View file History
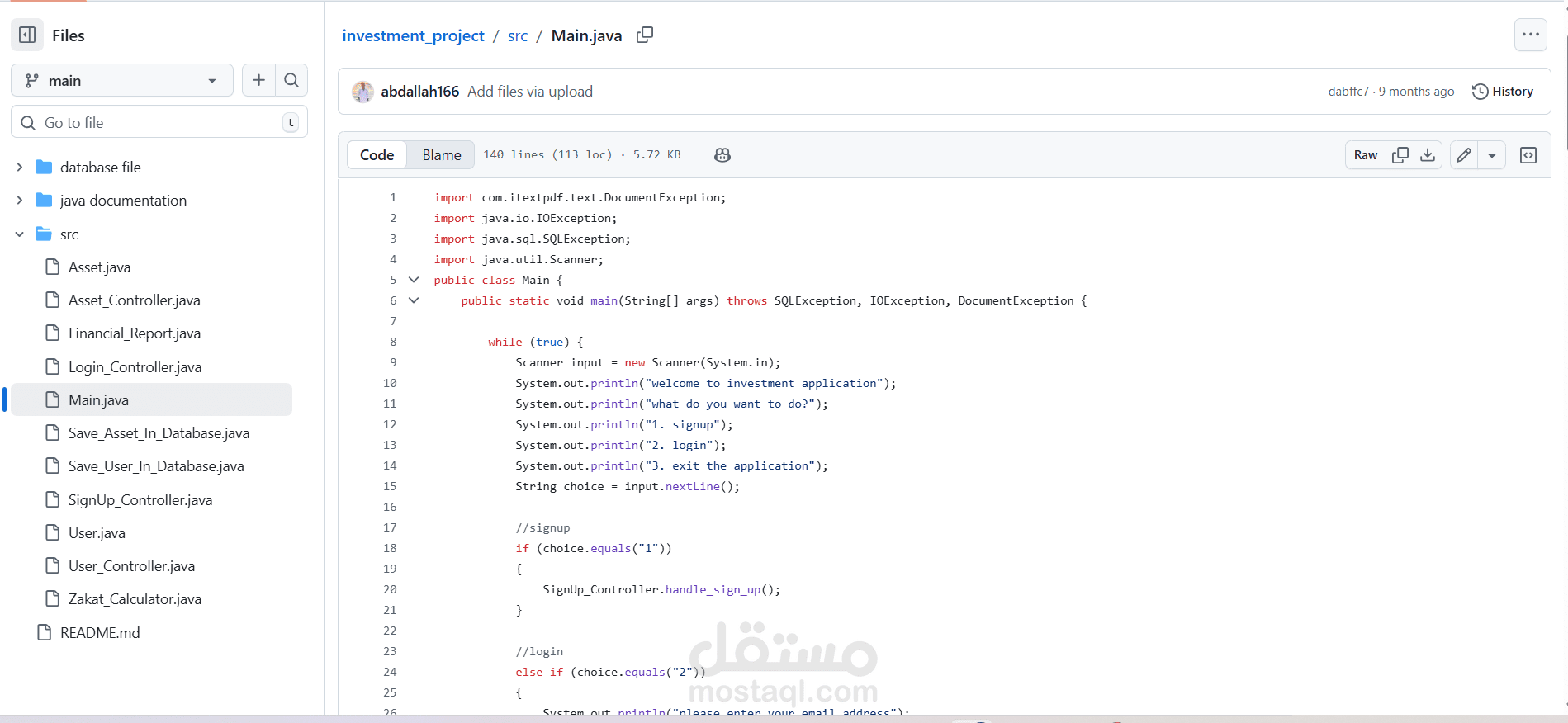The height and width of the screenshot is (723, 1568). [x=1503, y=91]
